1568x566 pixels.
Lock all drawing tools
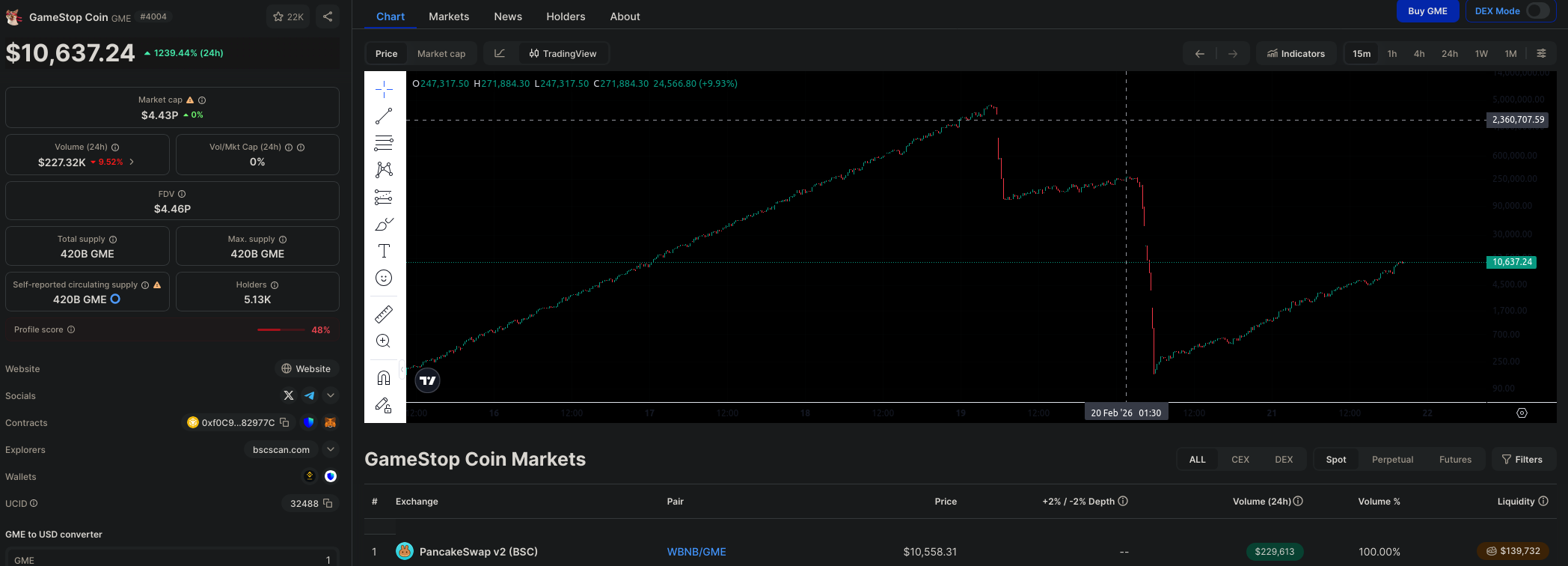pyautogui.click(x=384, y=405)
